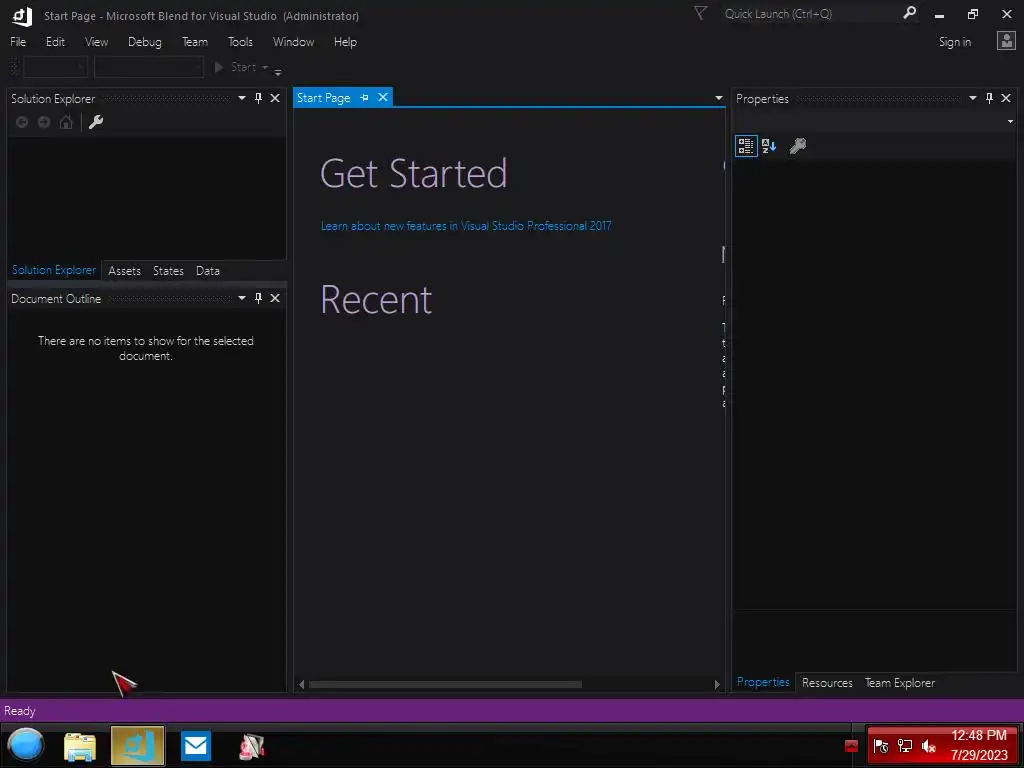Switch to the Assets tab
The width and height of the screenshot is (1024, 768).
pos(124,270)
